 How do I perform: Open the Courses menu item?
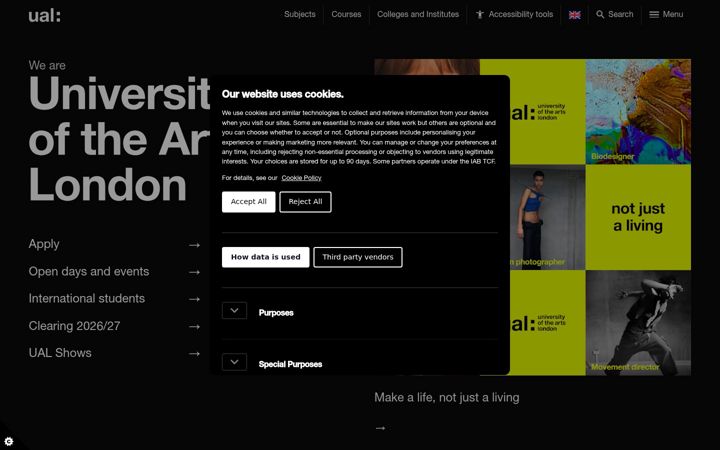click(346, 15)
